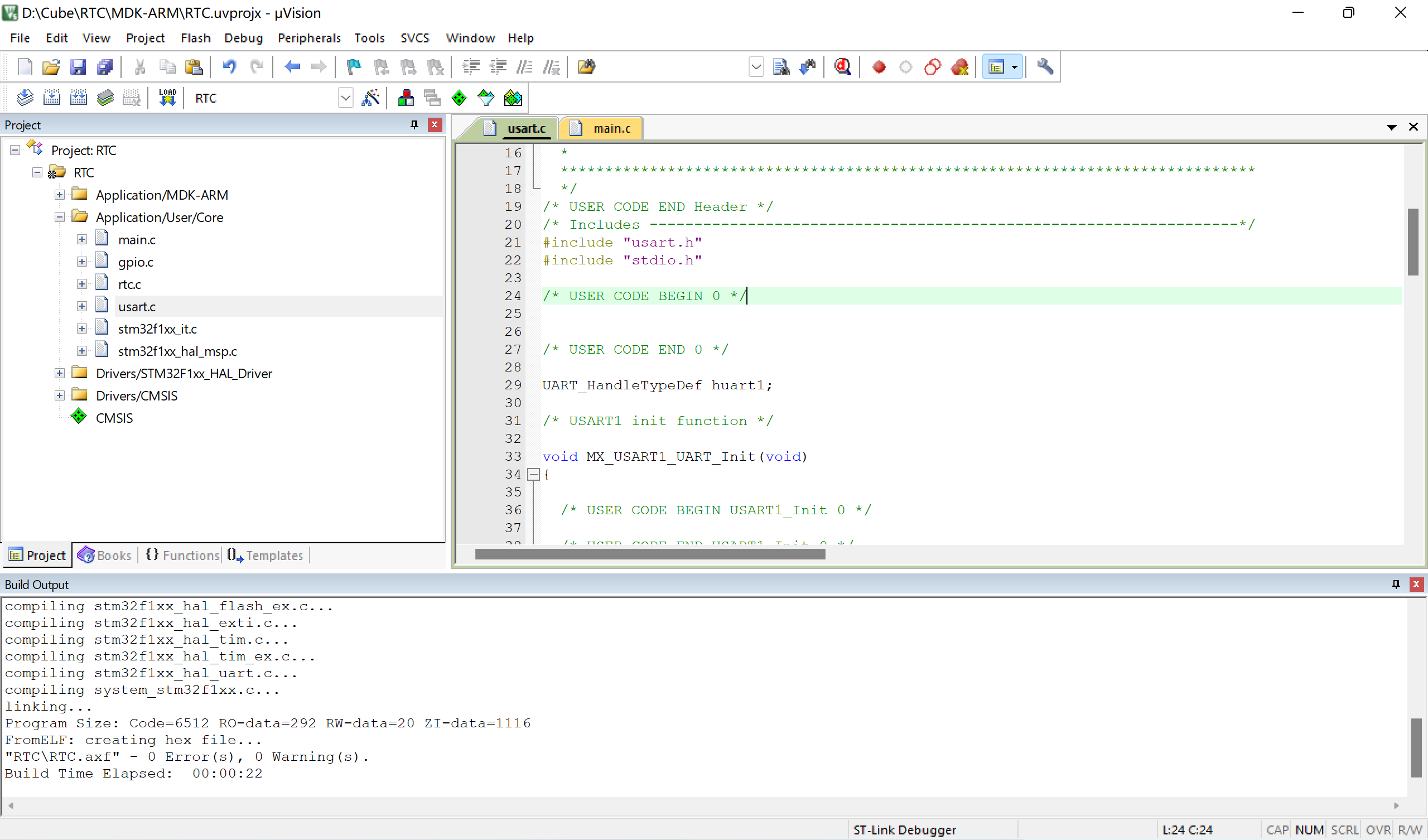Toggle the window layout button
Screen dimensions: 1428x840
[x=996, y=67]
